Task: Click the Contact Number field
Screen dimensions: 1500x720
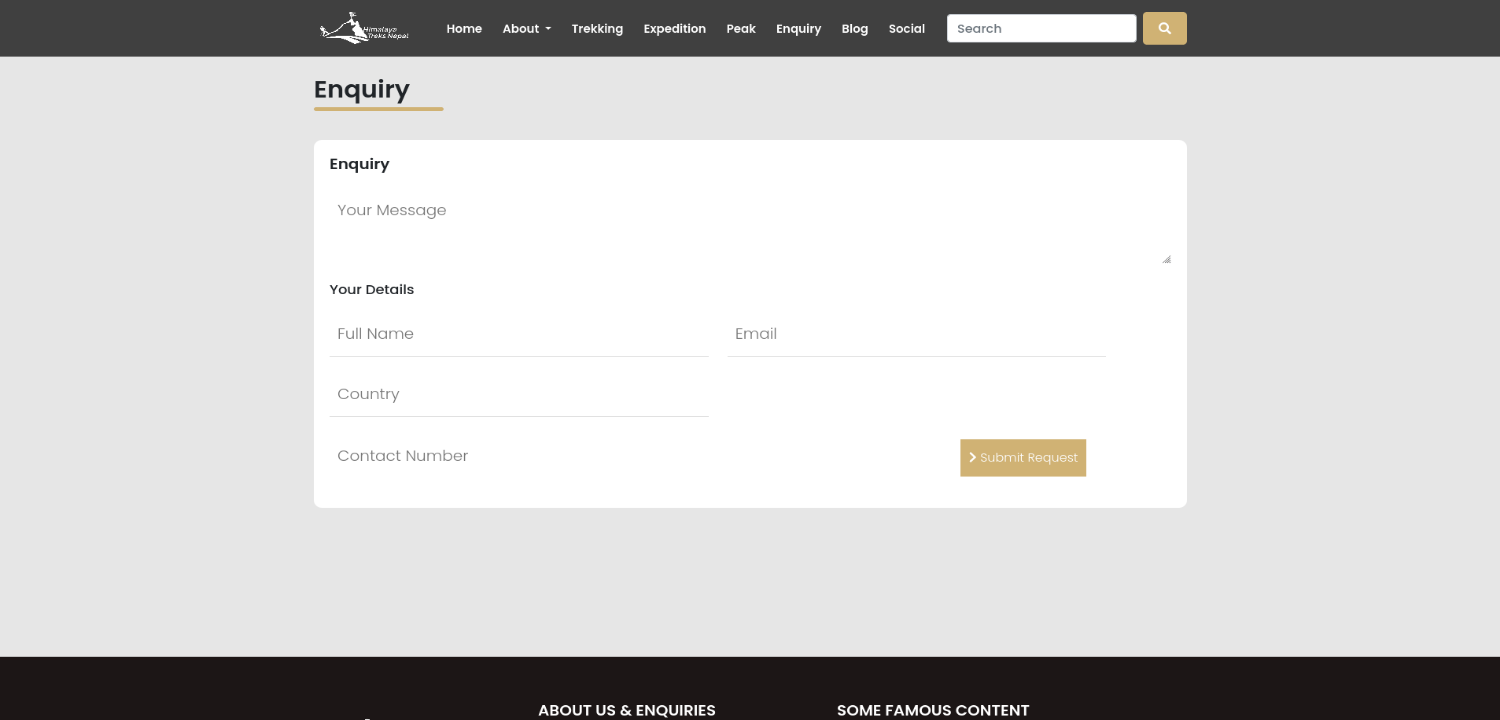Action: [x=519, y=456]
